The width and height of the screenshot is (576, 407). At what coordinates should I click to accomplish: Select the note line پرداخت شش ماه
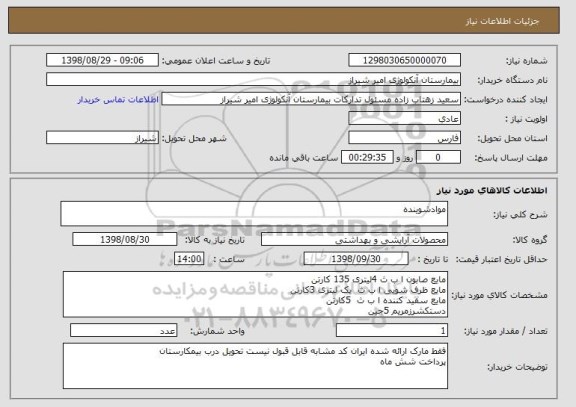pyautogui.click(x=413, y=362)
